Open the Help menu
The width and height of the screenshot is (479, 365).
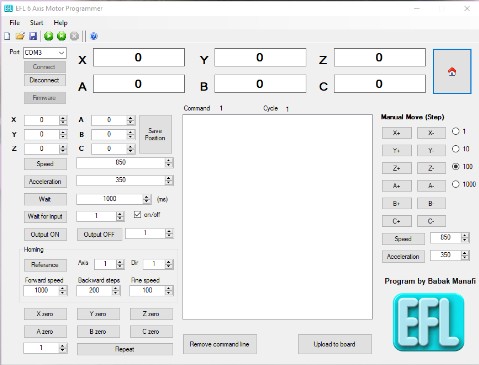click(x=60, y=23)
